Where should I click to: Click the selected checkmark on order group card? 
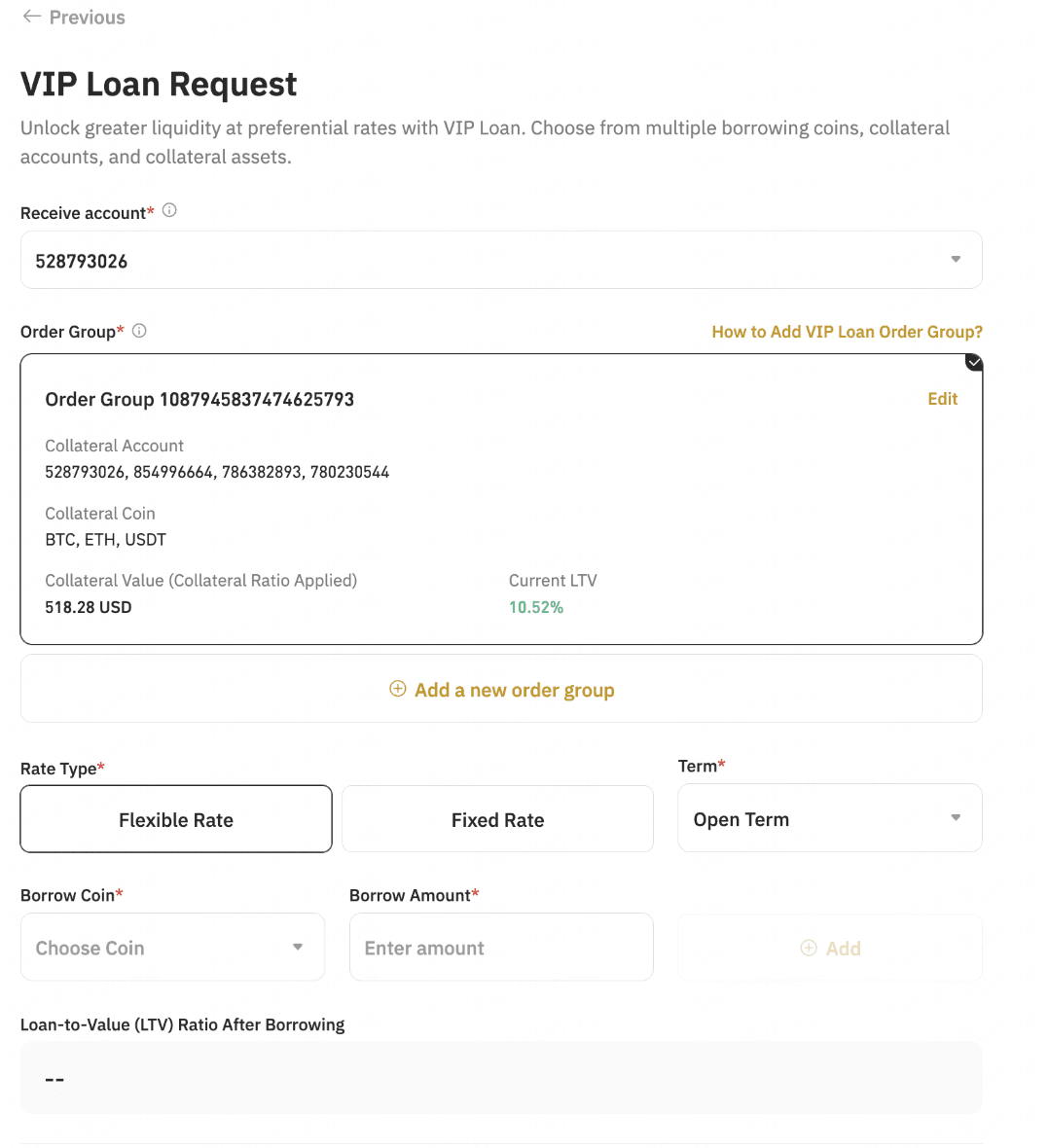[974, 362]
